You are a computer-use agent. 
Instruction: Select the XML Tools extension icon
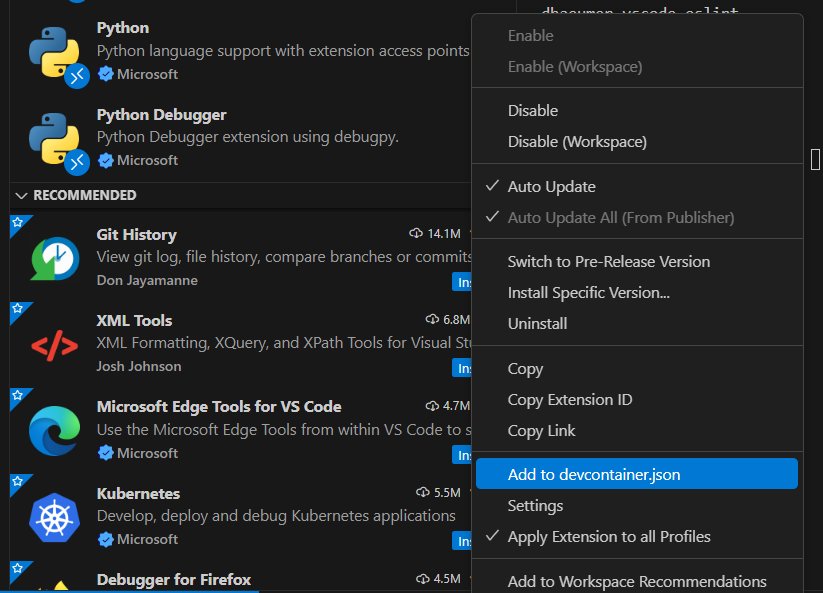pos(54,345)
